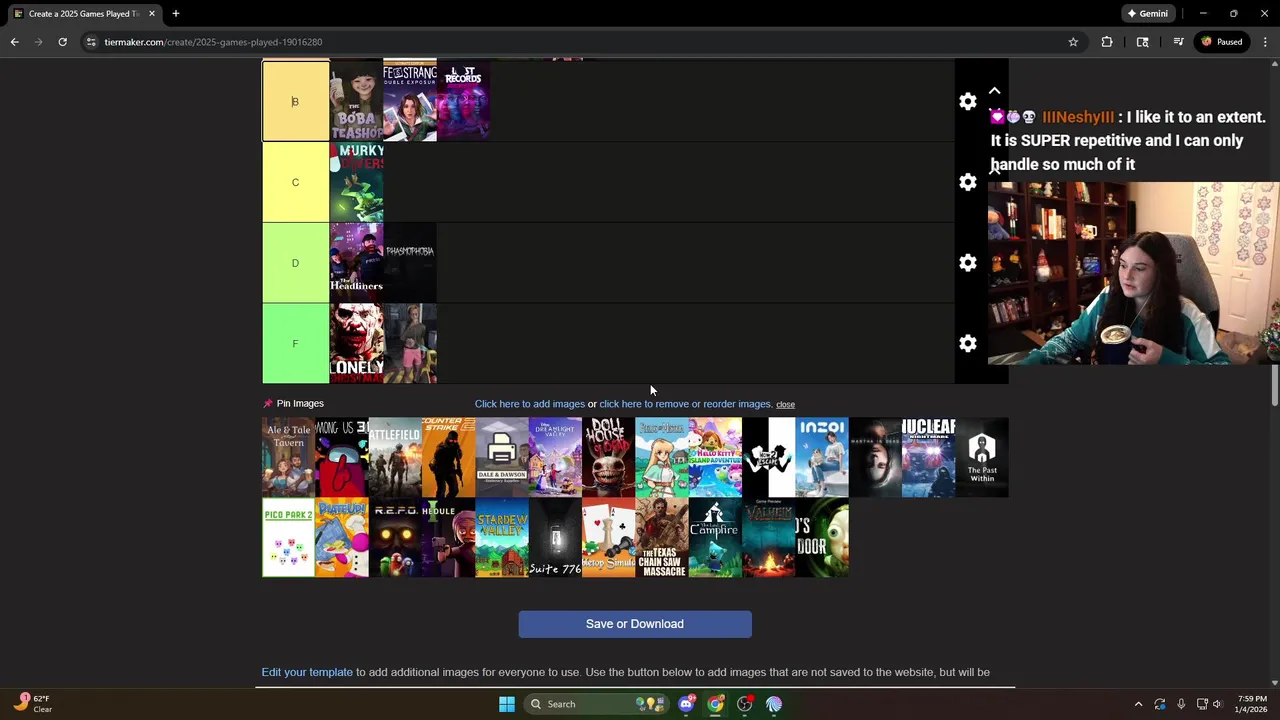Select the Phasmophobia image in tier D
The width and height of the screenshot is (1280, 720).
[x=410, y=263]
